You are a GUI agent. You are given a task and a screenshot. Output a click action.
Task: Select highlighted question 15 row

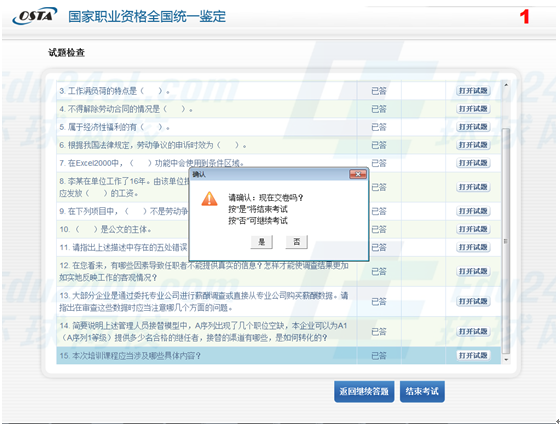(279, 356)
